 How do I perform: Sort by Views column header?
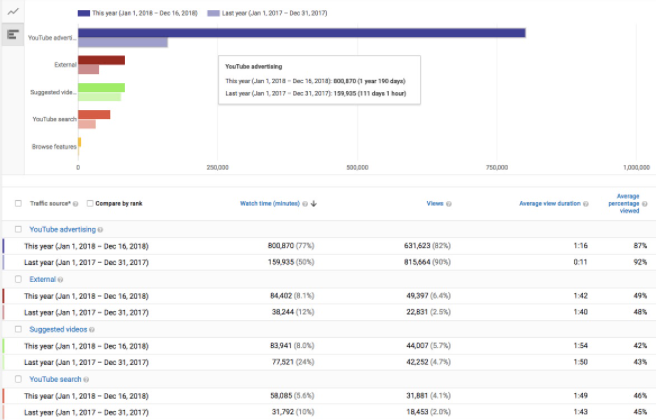click(x=435, y=203)
